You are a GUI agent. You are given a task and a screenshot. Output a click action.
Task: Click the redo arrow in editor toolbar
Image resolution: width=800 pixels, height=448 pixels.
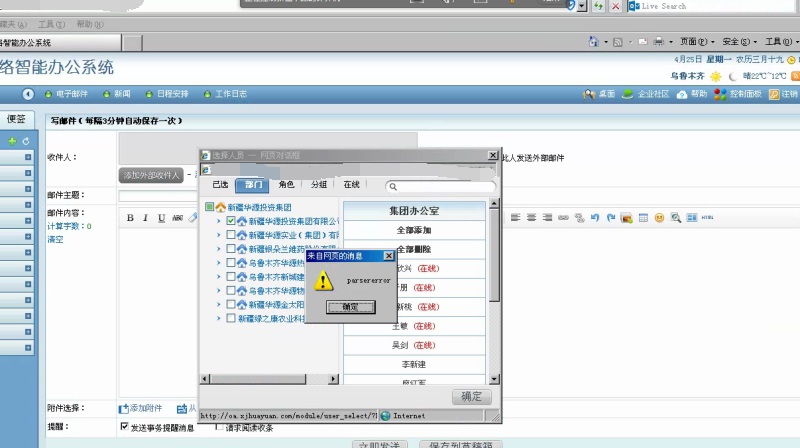click(x=611, y=217)
